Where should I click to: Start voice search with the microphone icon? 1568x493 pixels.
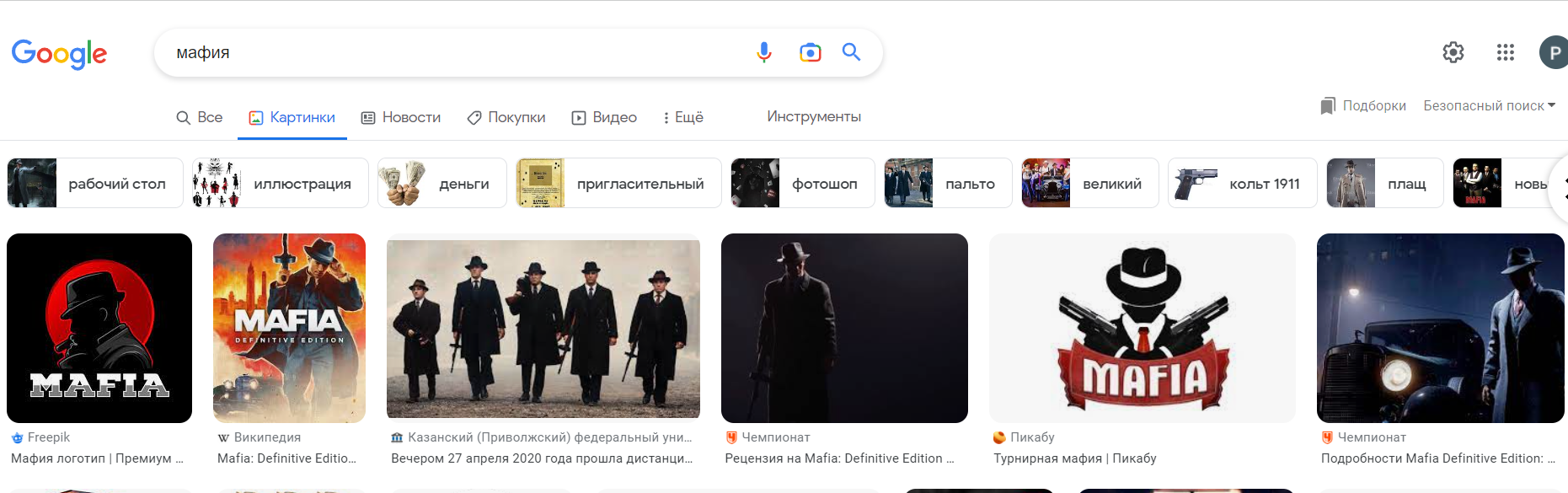click(763, 52)
